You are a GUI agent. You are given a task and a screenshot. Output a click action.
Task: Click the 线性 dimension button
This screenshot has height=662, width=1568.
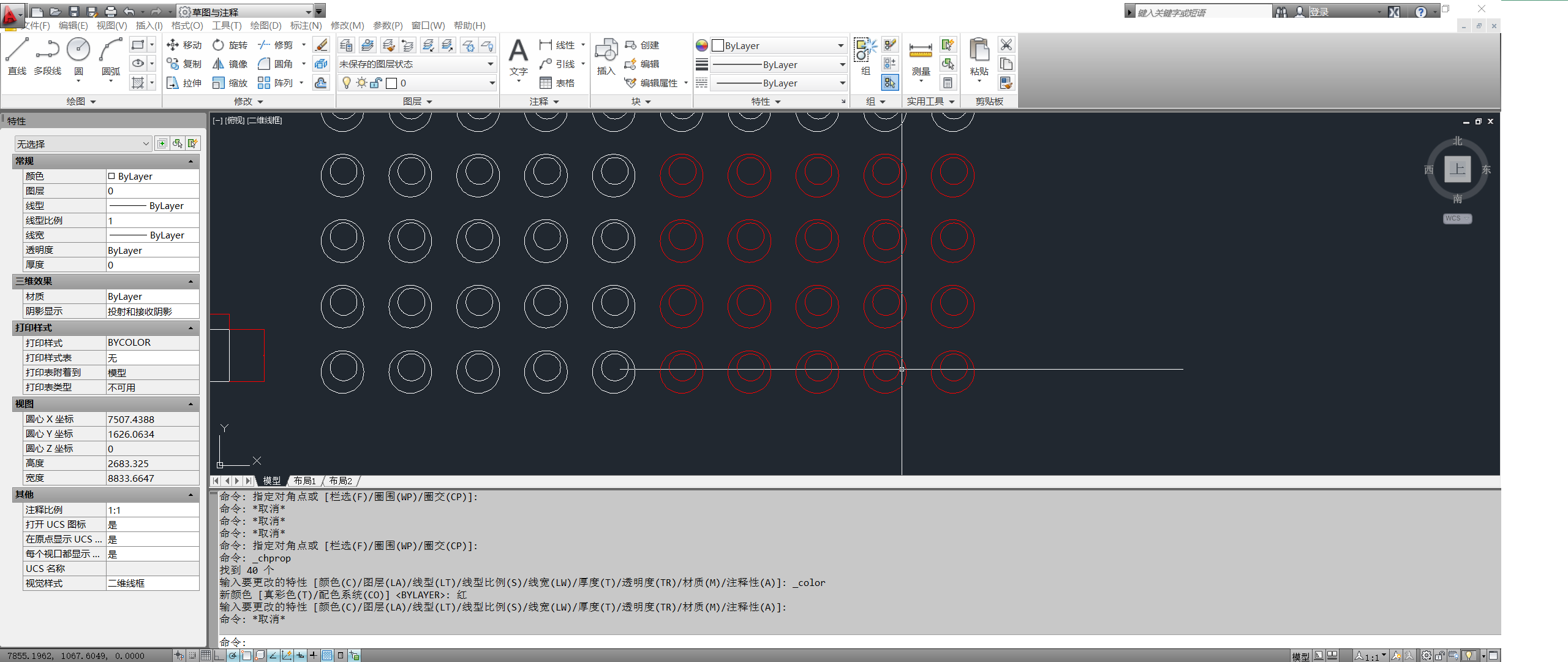click(557, 45)
